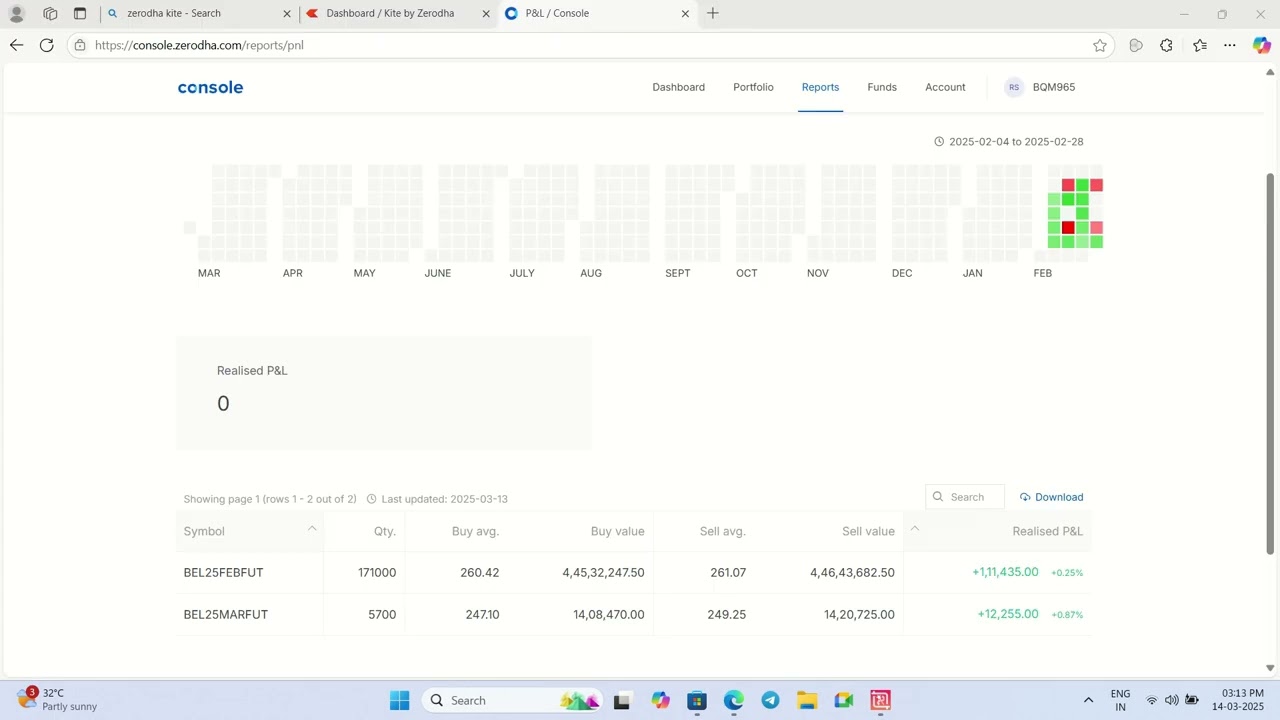Open the Windows Start menu
The image size is (1280, 720).
pos(399,700)
